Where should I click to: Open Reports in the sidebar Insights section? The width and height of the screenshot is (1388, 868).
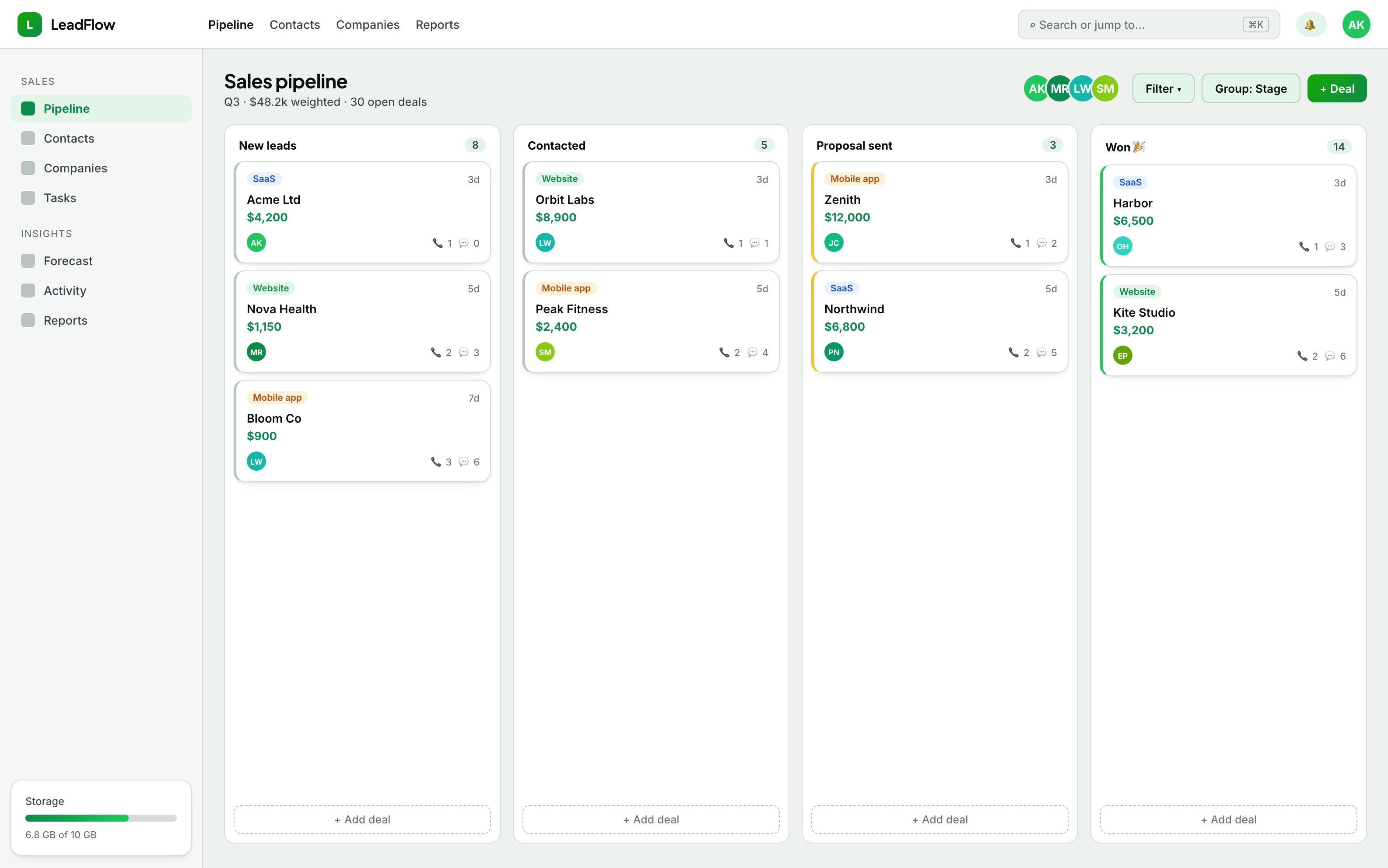[x=101, y=320]
